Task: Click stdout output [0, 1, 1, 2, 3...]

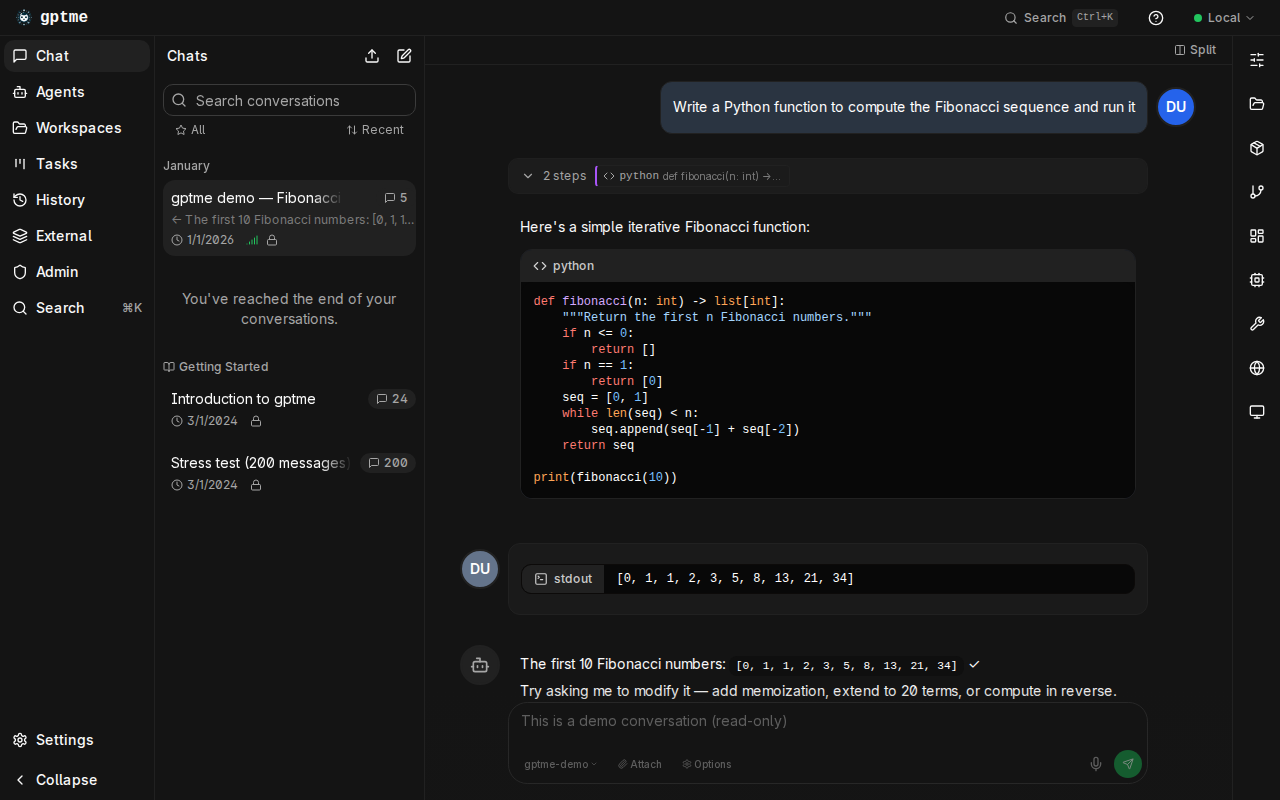Action: [x=735, y=579]
